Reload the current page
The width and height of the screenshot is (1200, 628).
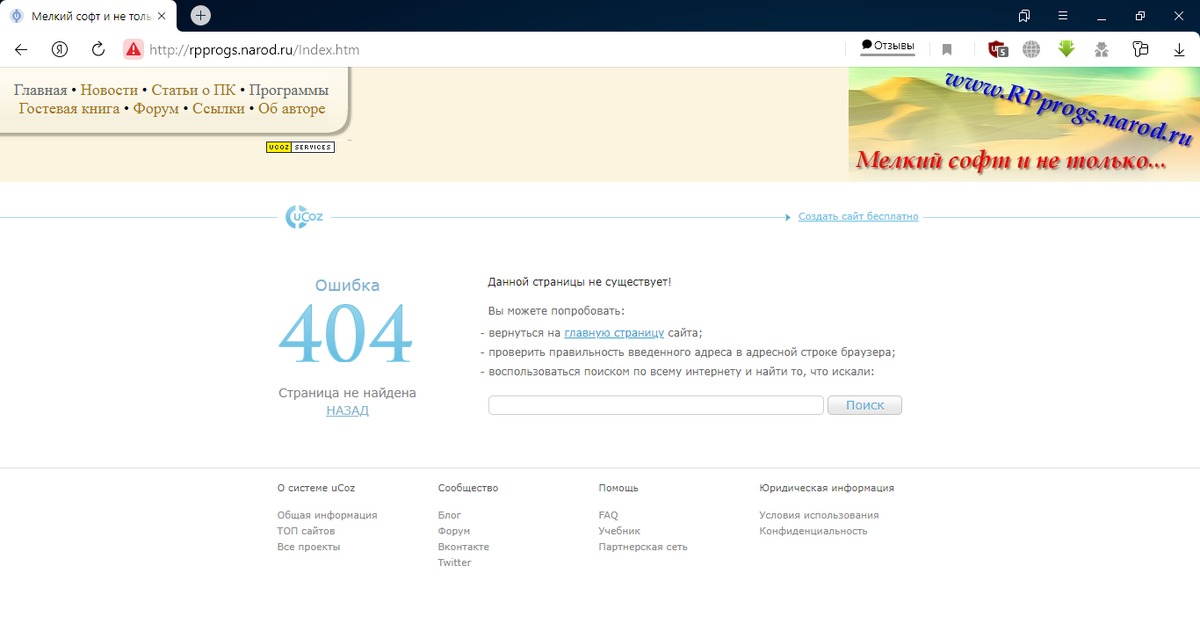(98, 49)
